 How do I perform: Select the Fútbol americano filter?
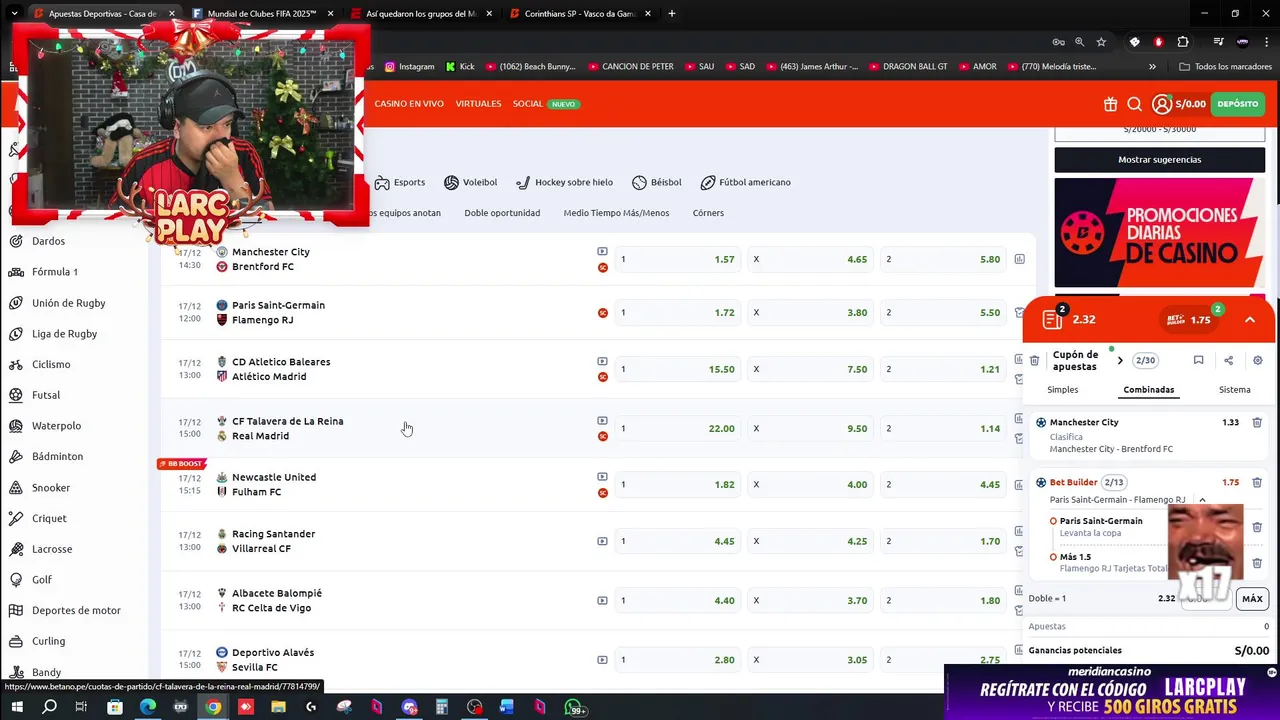745,183
